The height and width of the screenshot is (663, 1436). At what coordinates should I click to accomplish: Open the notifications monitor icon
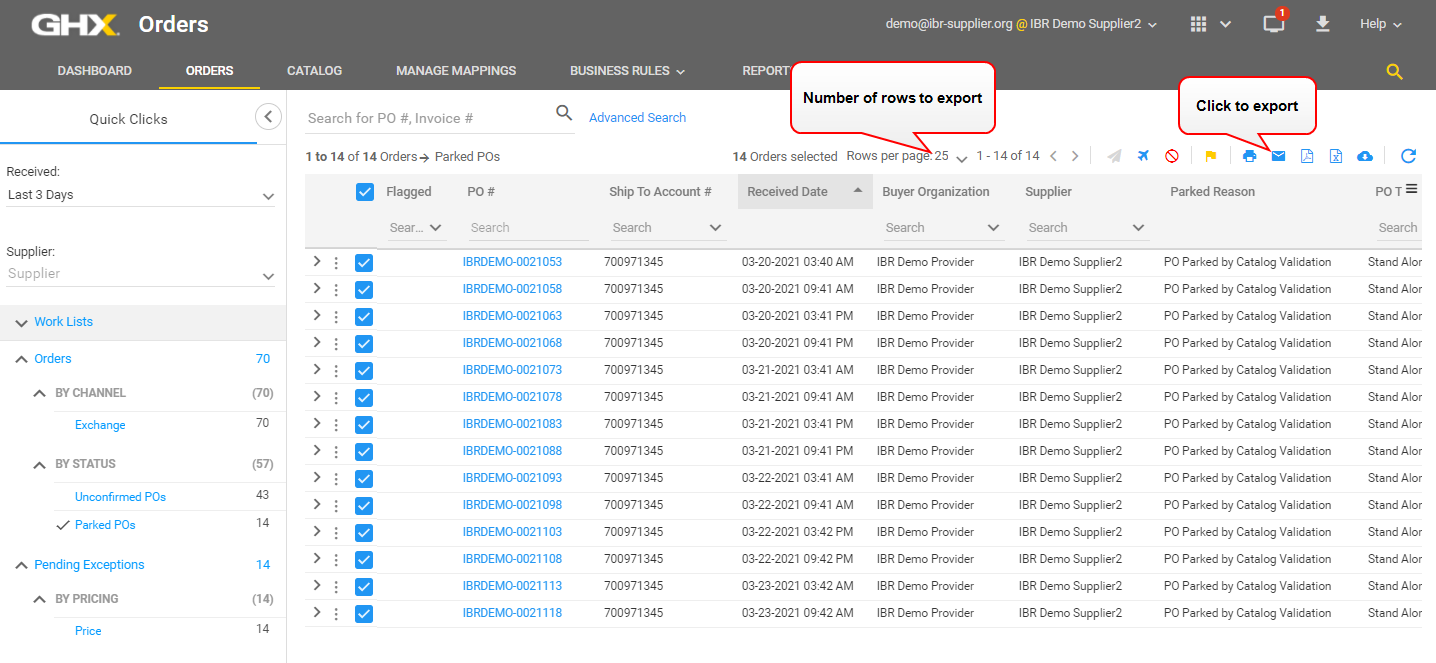tap(1274, 24)
